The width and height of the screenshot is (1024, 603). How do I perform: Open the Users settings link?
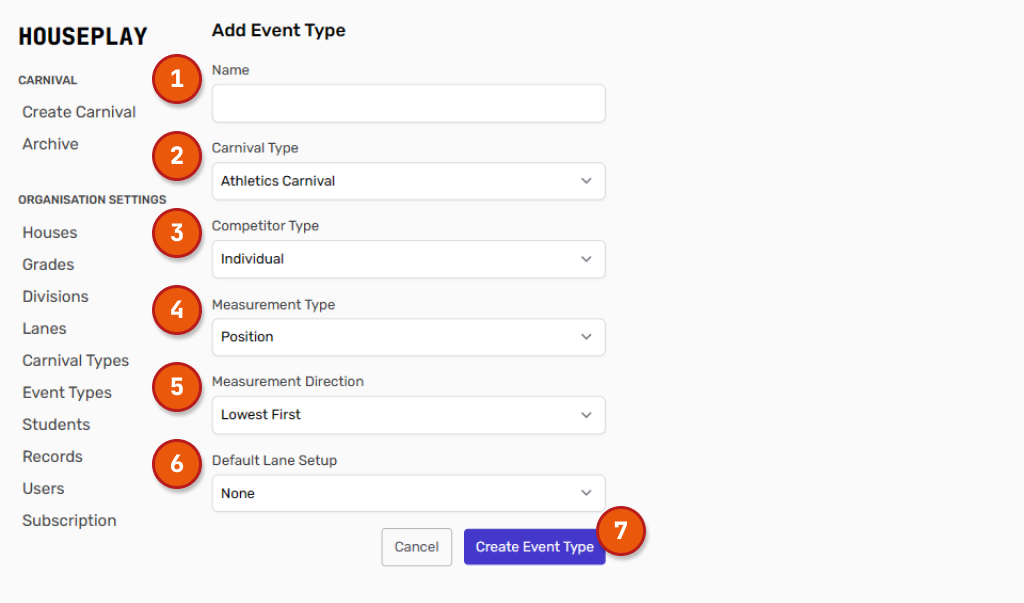(43, 488)
